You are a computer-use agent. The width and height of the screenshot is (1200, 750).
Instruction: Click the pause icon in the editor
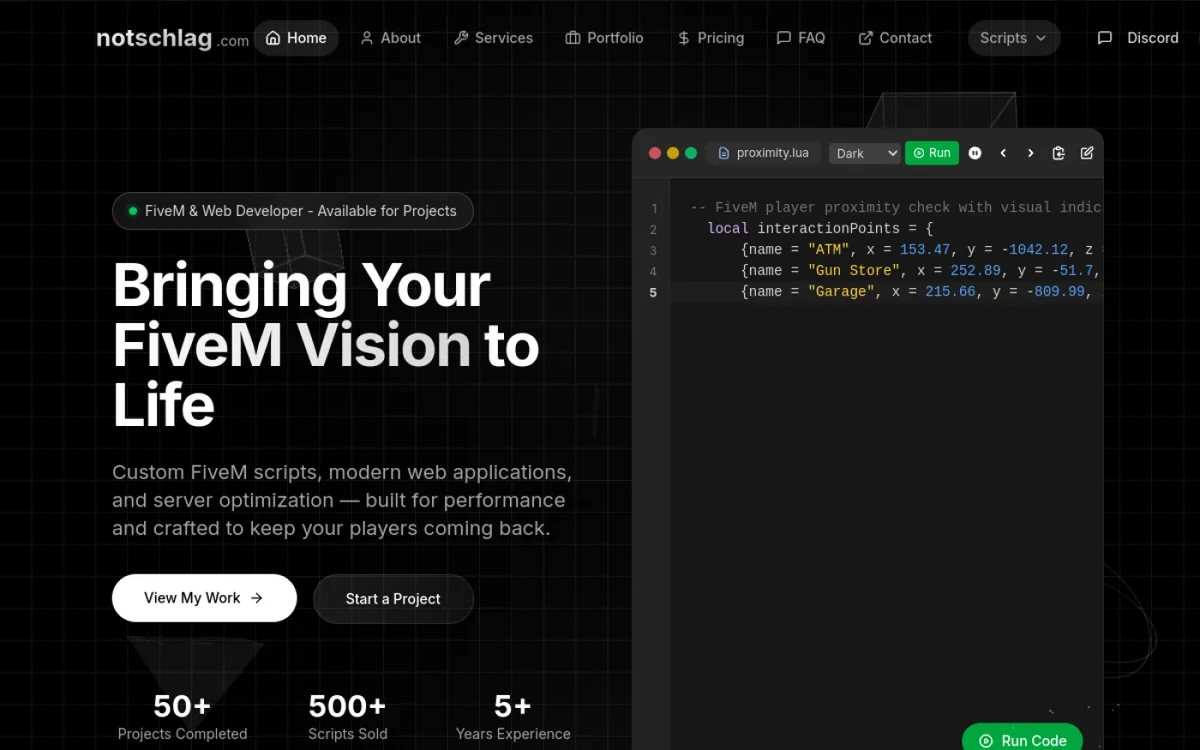pos(975,153)
